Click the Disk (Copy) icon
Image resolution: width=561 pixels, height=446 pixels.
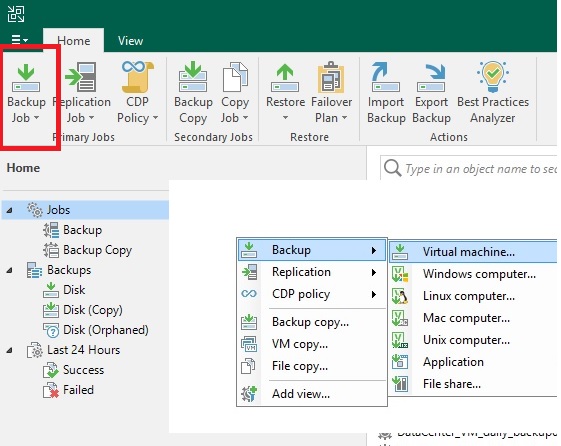click(x=51, y=310)
